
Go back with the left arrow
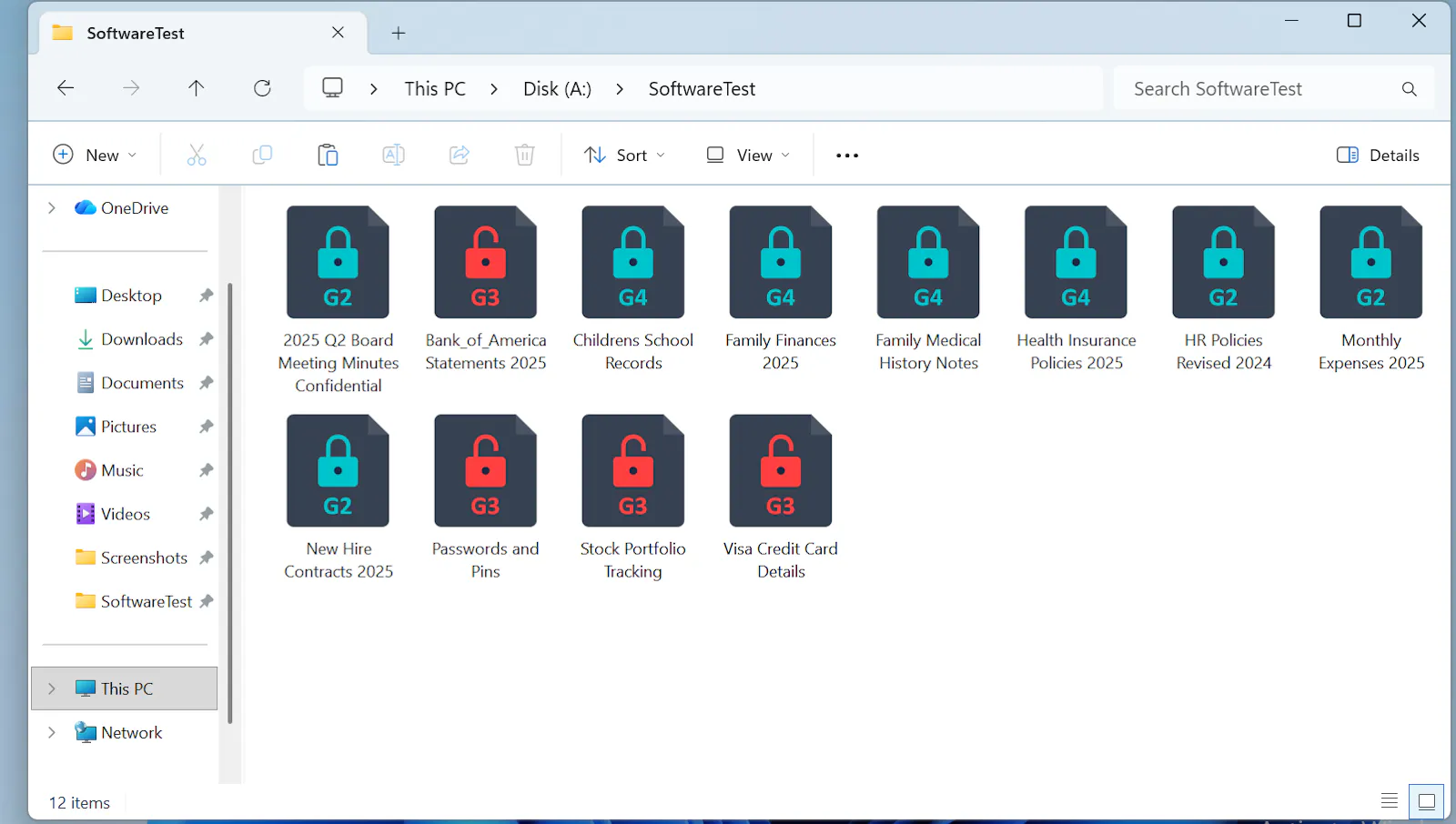pyautogui.click(x=66, y=88)
